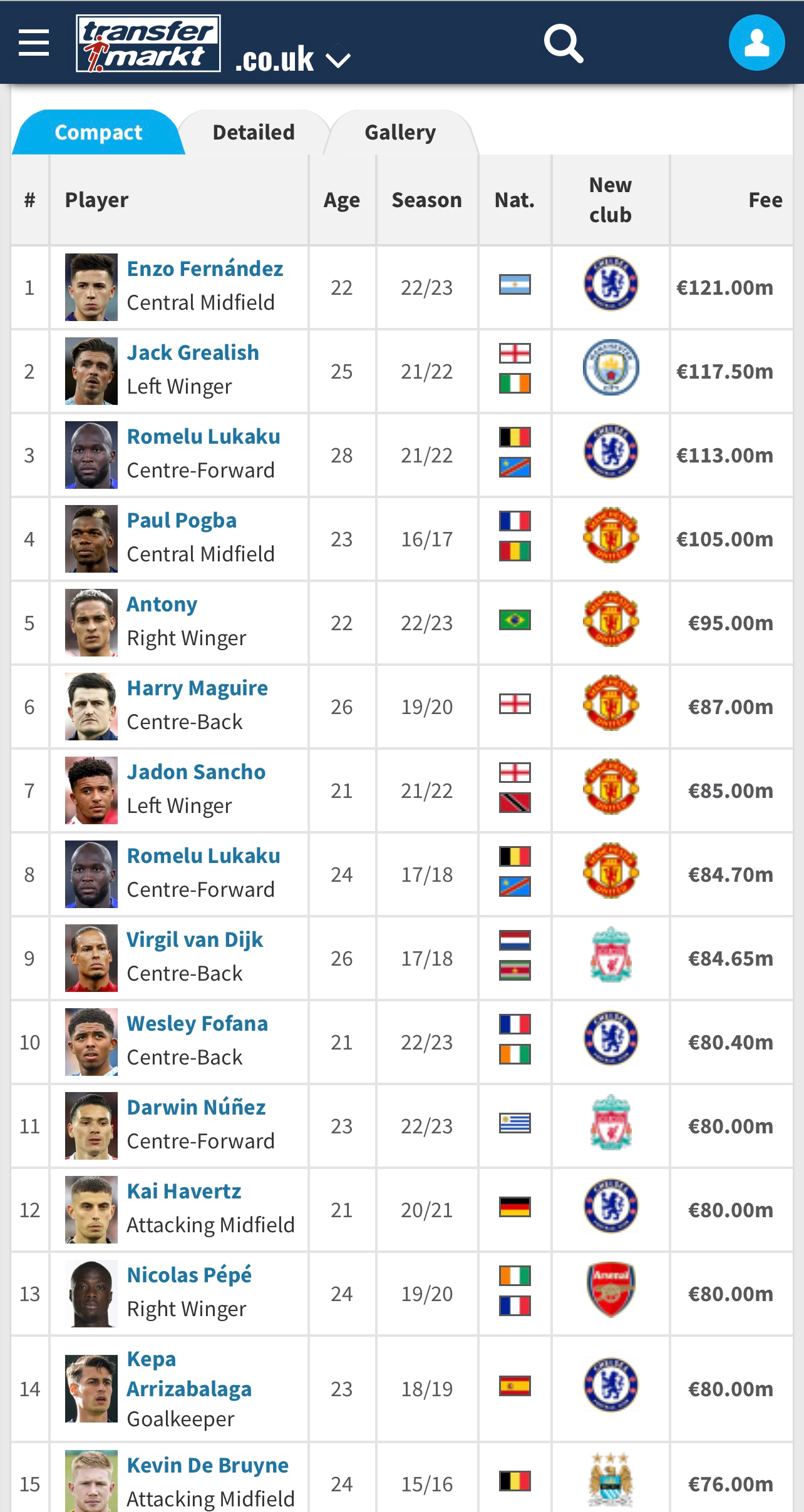Viewport: 804px width, 1512px height.
Task: Click Manchester City crest in Grealish row
Action: click(611, 367)
